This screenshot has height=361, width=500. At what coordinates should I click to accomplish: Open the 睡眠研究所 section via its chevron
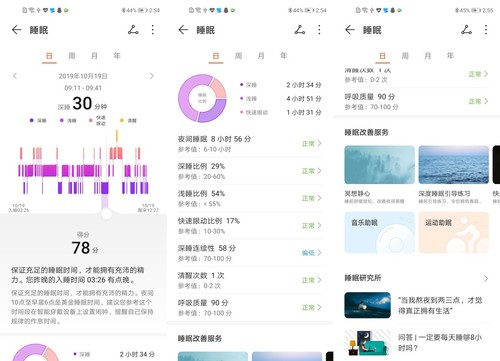[486, 278]
